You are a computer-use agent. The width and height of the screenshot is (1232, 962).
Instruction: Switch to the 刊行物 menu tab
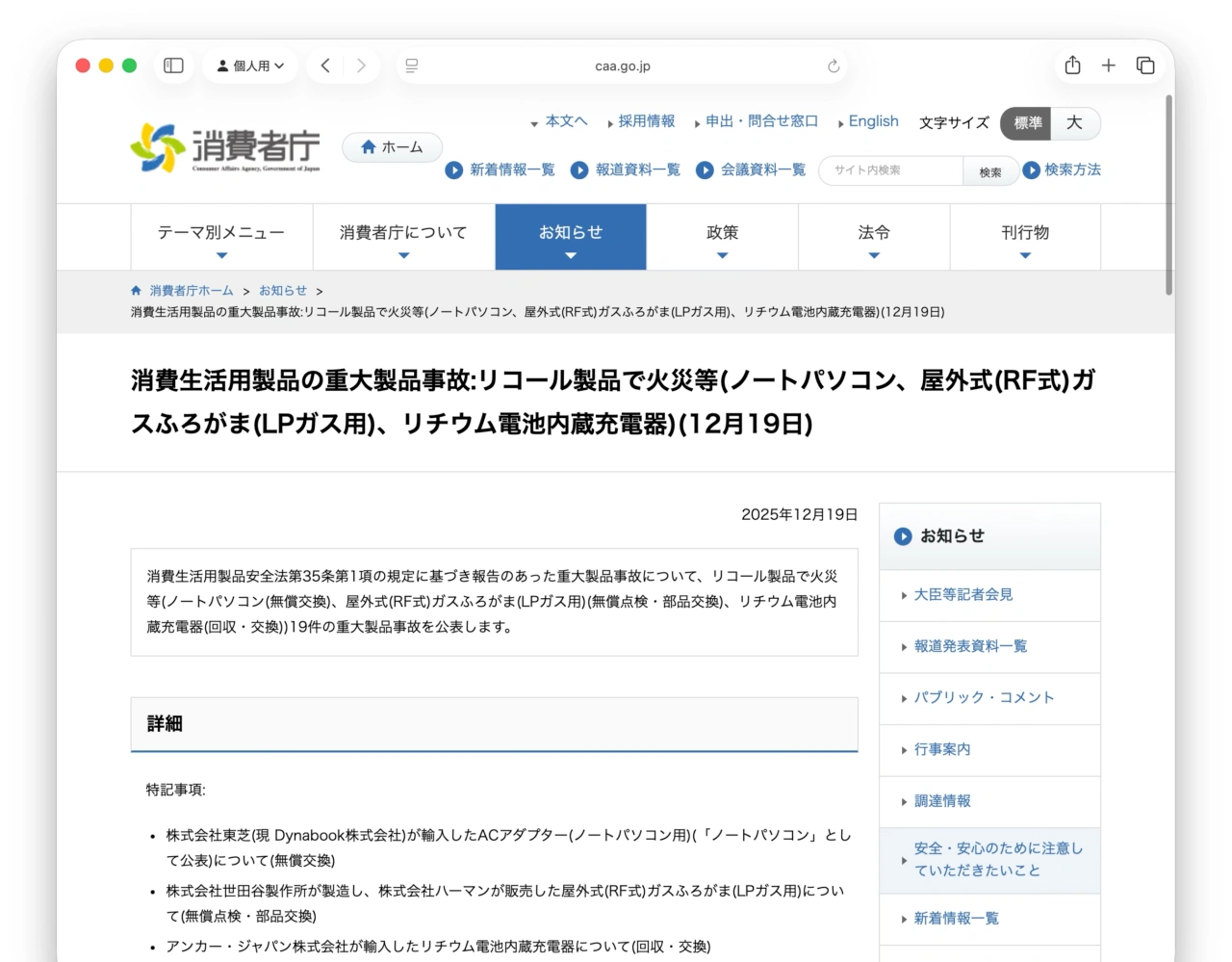pyautogui.click(x=1024, y=237)
